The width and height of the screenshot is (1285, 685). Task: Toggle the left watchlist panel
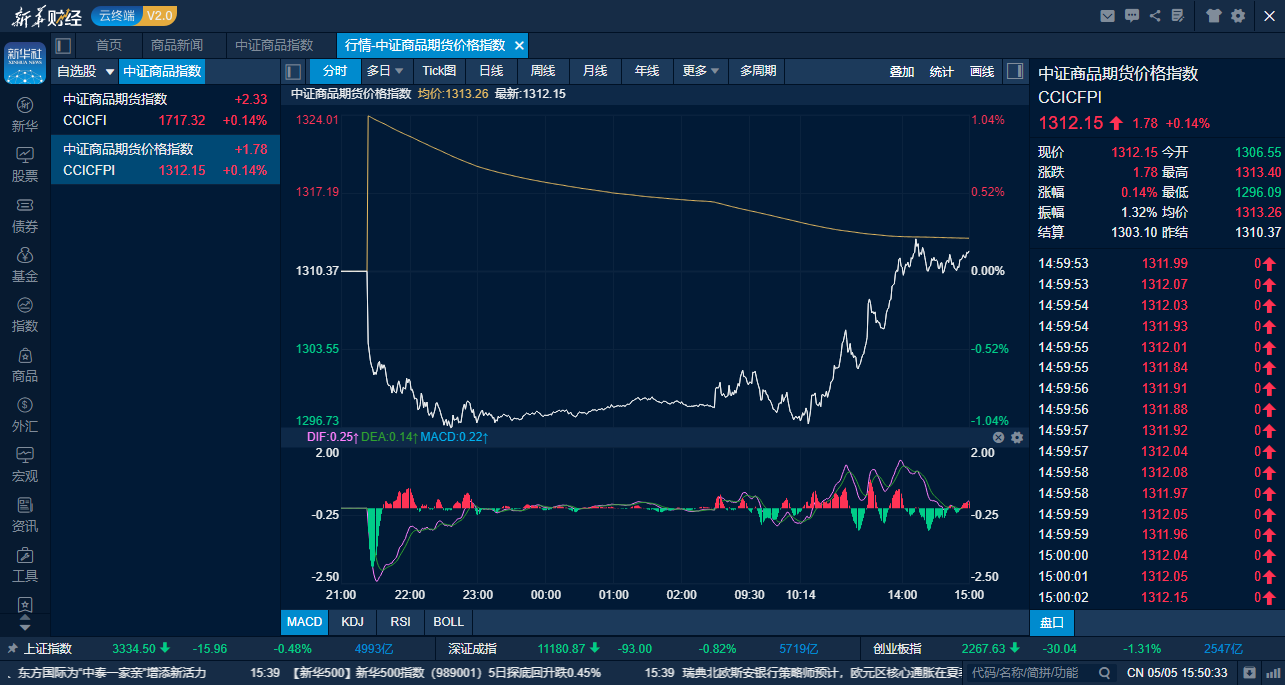click(294, 71)
